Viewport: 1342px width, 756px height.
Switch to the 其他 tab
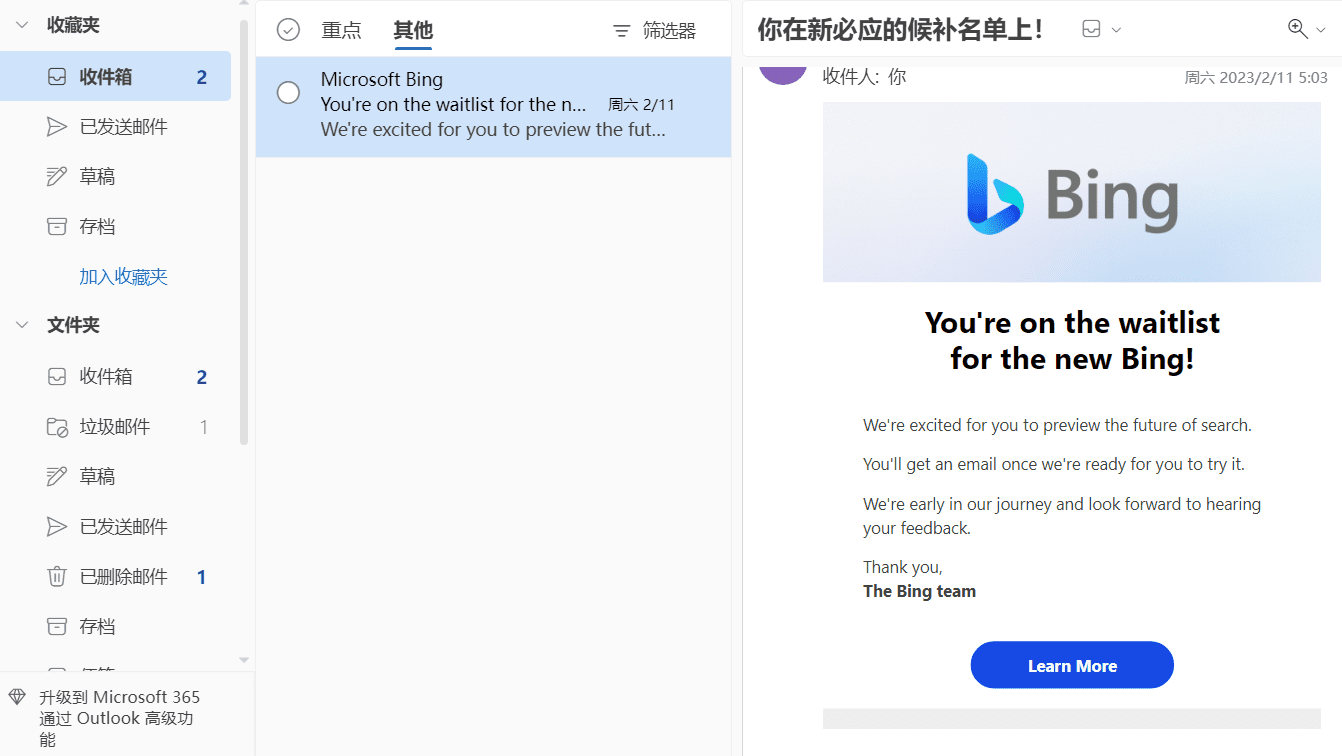(413, 31)
